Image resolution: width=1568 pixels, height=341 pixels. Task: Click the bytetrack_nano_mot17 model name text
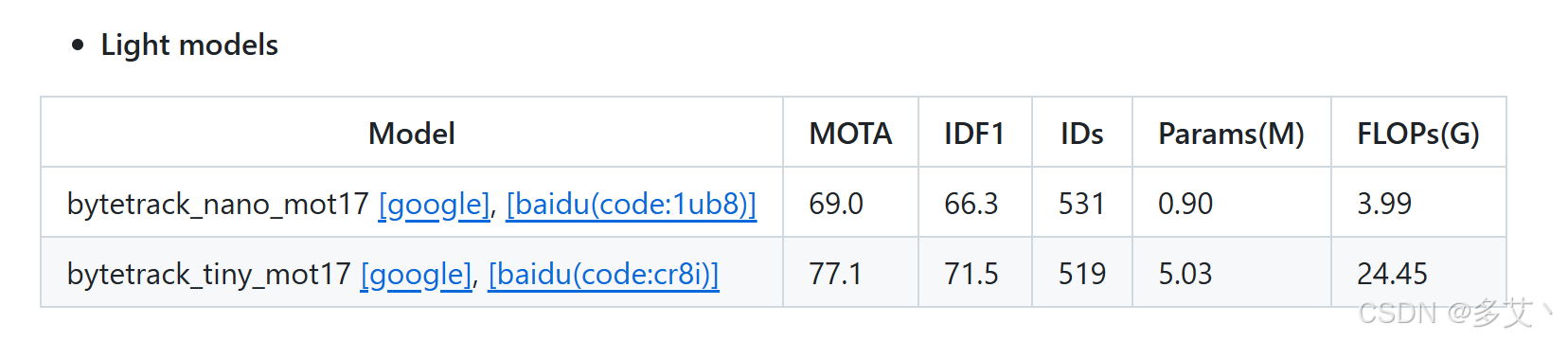pos(218,204)
